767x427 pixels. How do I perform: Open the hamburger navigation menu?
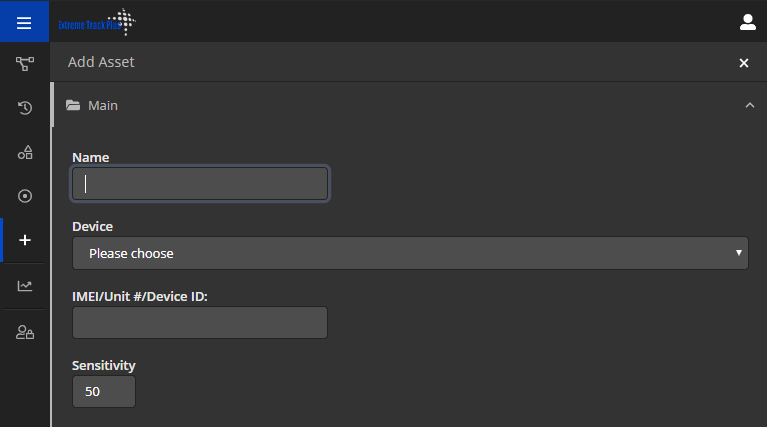(x=24, y=22)
